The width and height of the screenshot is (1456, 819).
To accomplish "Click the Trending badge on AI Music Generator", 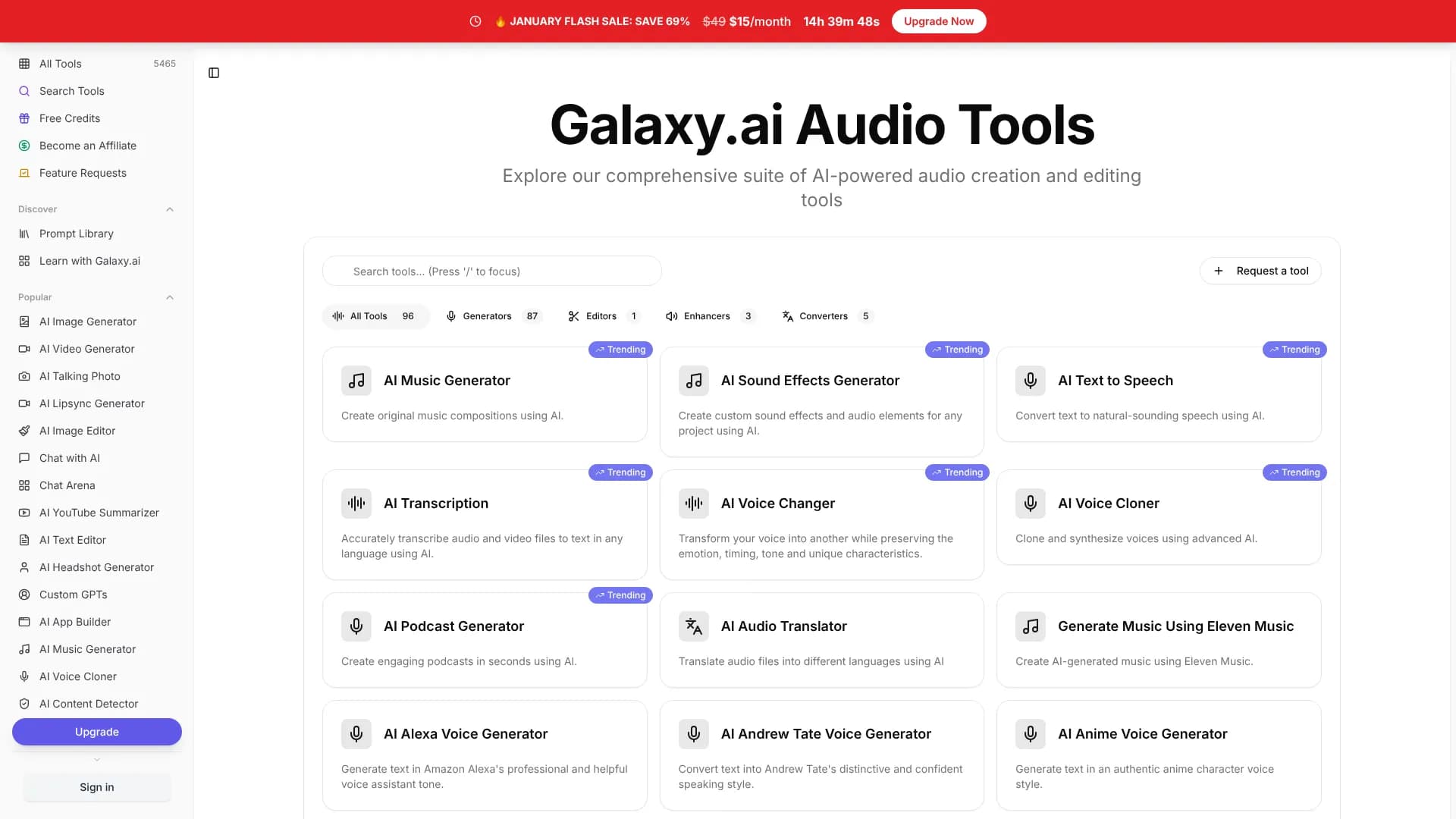I will point(620,350).
